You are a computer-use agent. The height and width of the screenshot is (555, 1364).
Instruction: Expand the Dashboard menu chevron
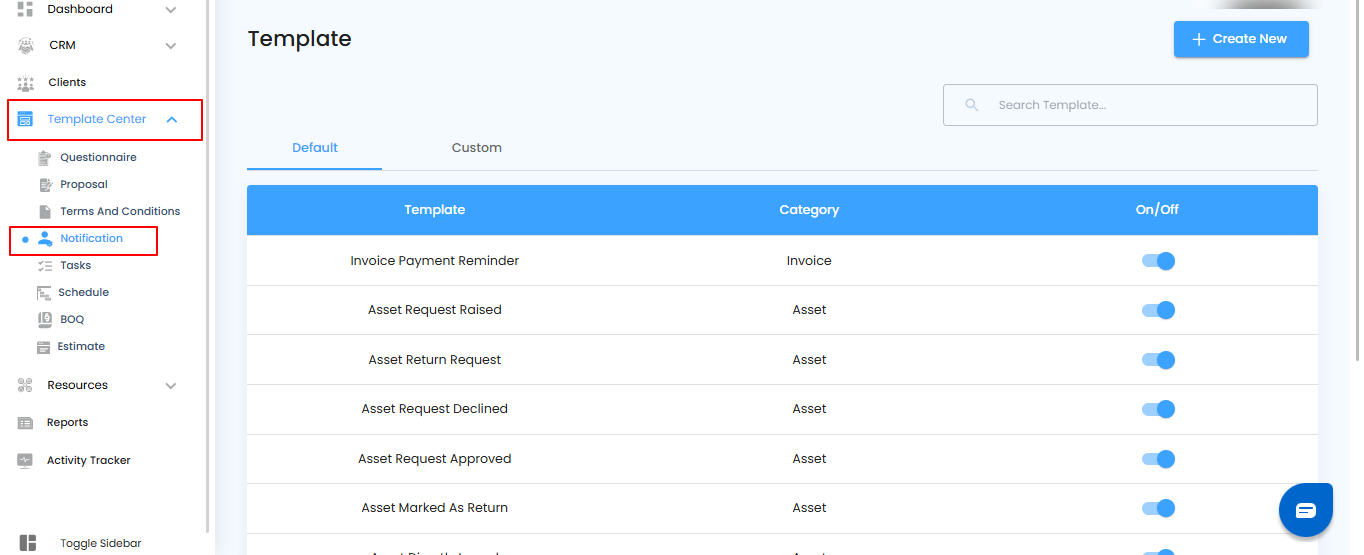[171, 10]
